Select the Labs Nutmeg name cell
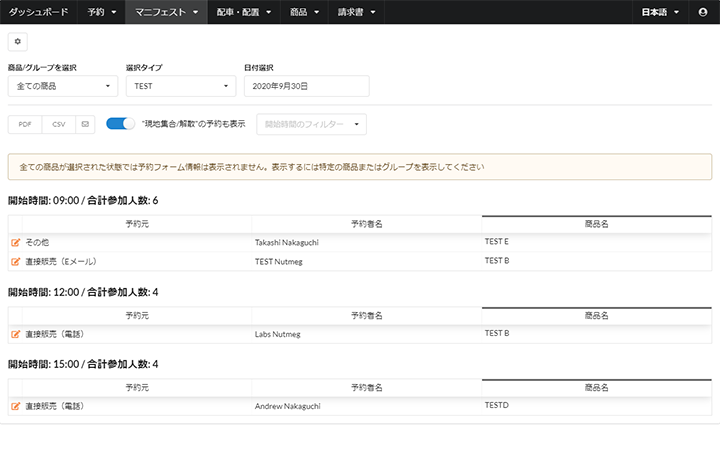The height and width of the screenshot is (450, 720). (366, 334)
